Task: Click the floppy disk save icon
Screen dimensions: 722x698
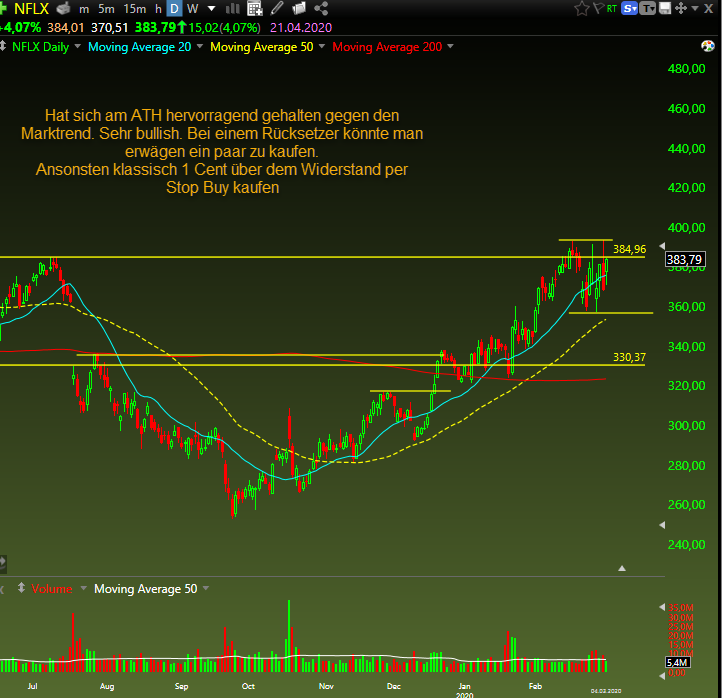Action: pyautogui.click(x=665, y=8)
